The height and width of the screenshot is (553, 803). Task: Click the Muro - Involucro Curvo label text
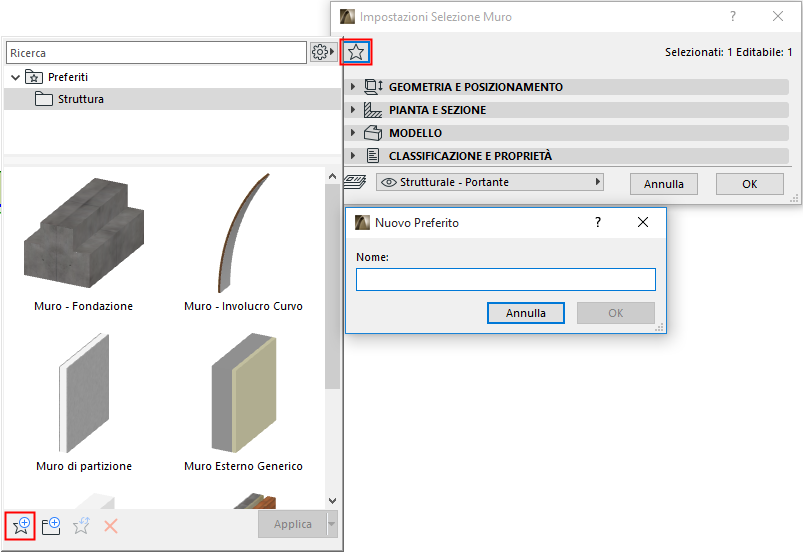click(x=243, y=306)
